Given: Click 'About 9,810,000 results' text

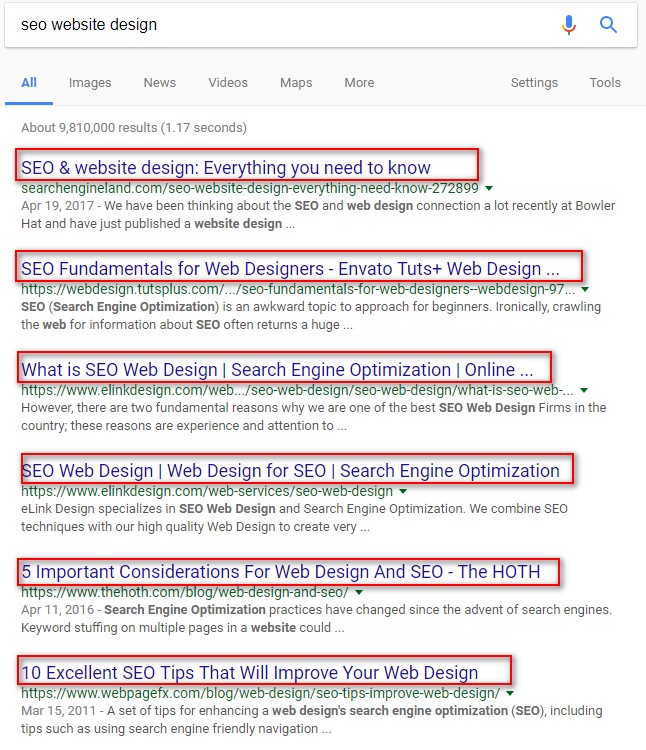Looking at the screenshot, I should coord(134,128).
